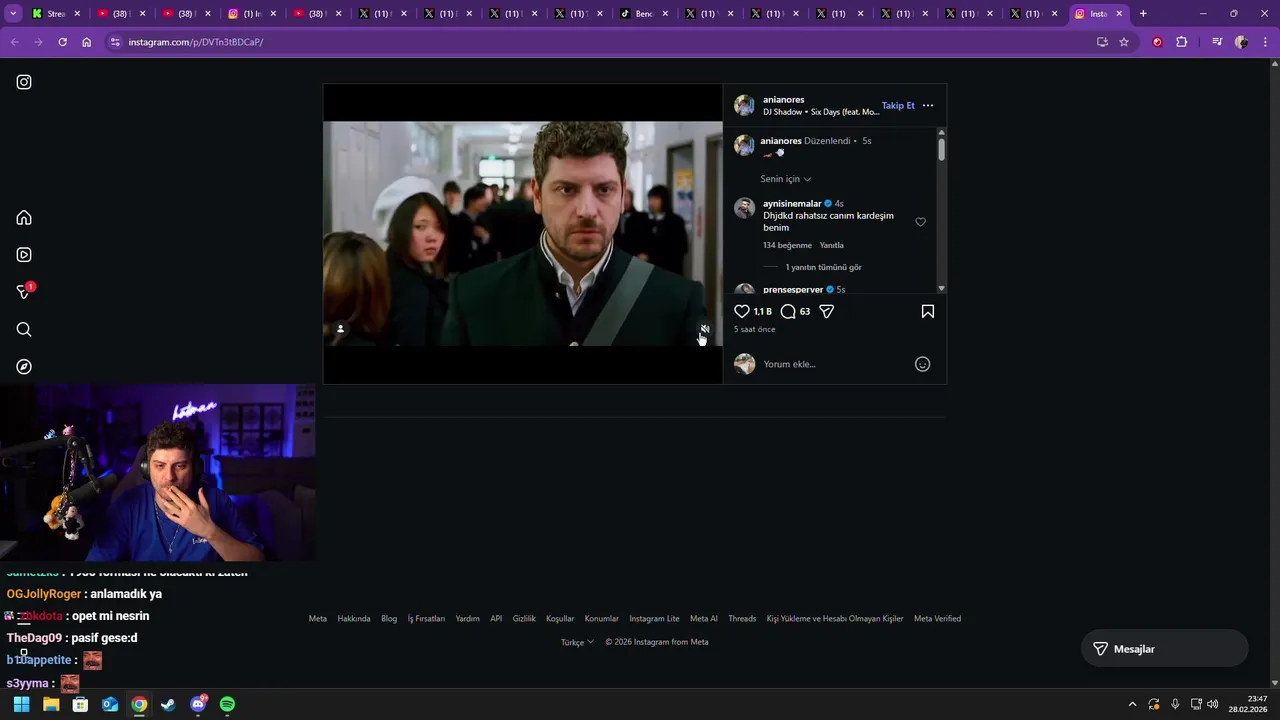Bookmark this page with the star icon
The image size is (1280, 720).
[1124, 42]
